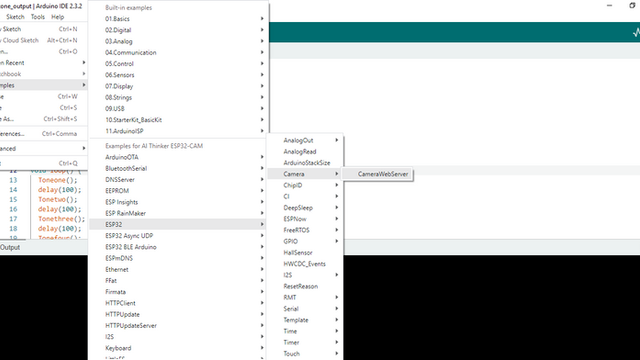
Task: Open ESP32 BLE Arduino examples
Action: (178, 247)
